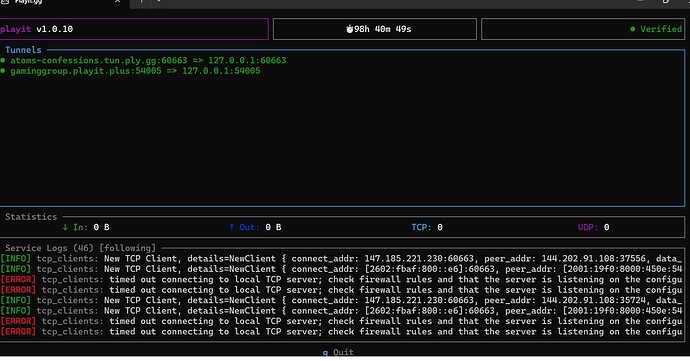Click the 98h 40m 49s uptime text
The height and width of the screenshot is (361, 690).
(x=382, y=29)
